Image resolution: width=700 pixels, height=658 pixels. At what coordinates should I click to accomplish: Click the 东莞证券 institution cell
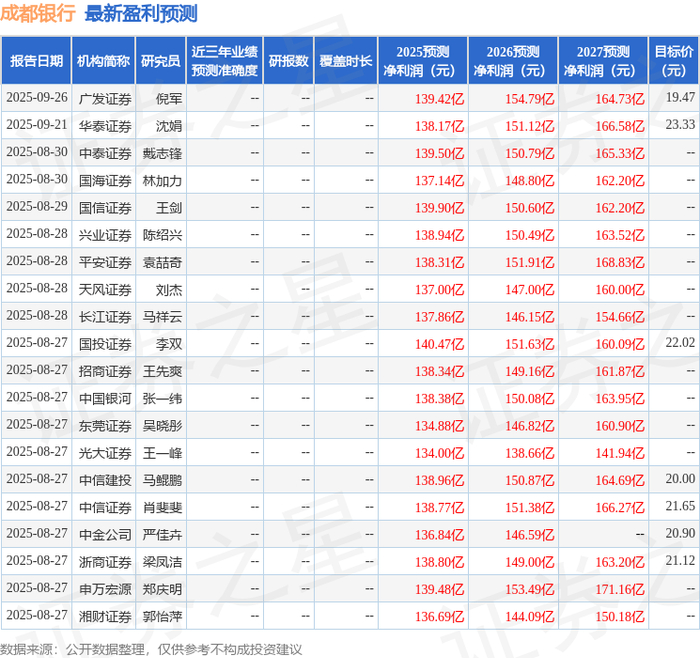[x=105, y=425]
